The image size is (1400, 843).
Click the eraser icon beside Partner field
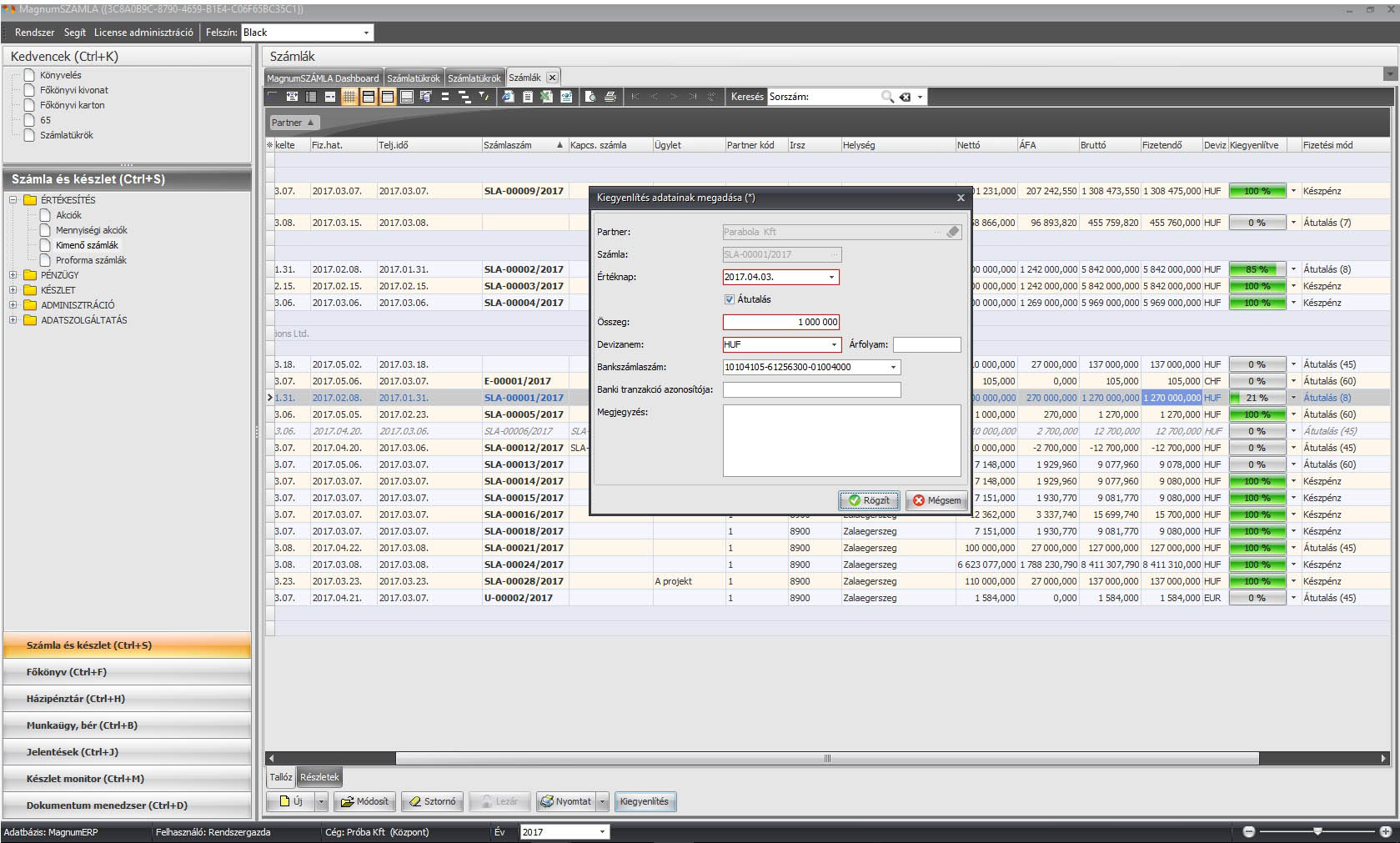point(953,232)
